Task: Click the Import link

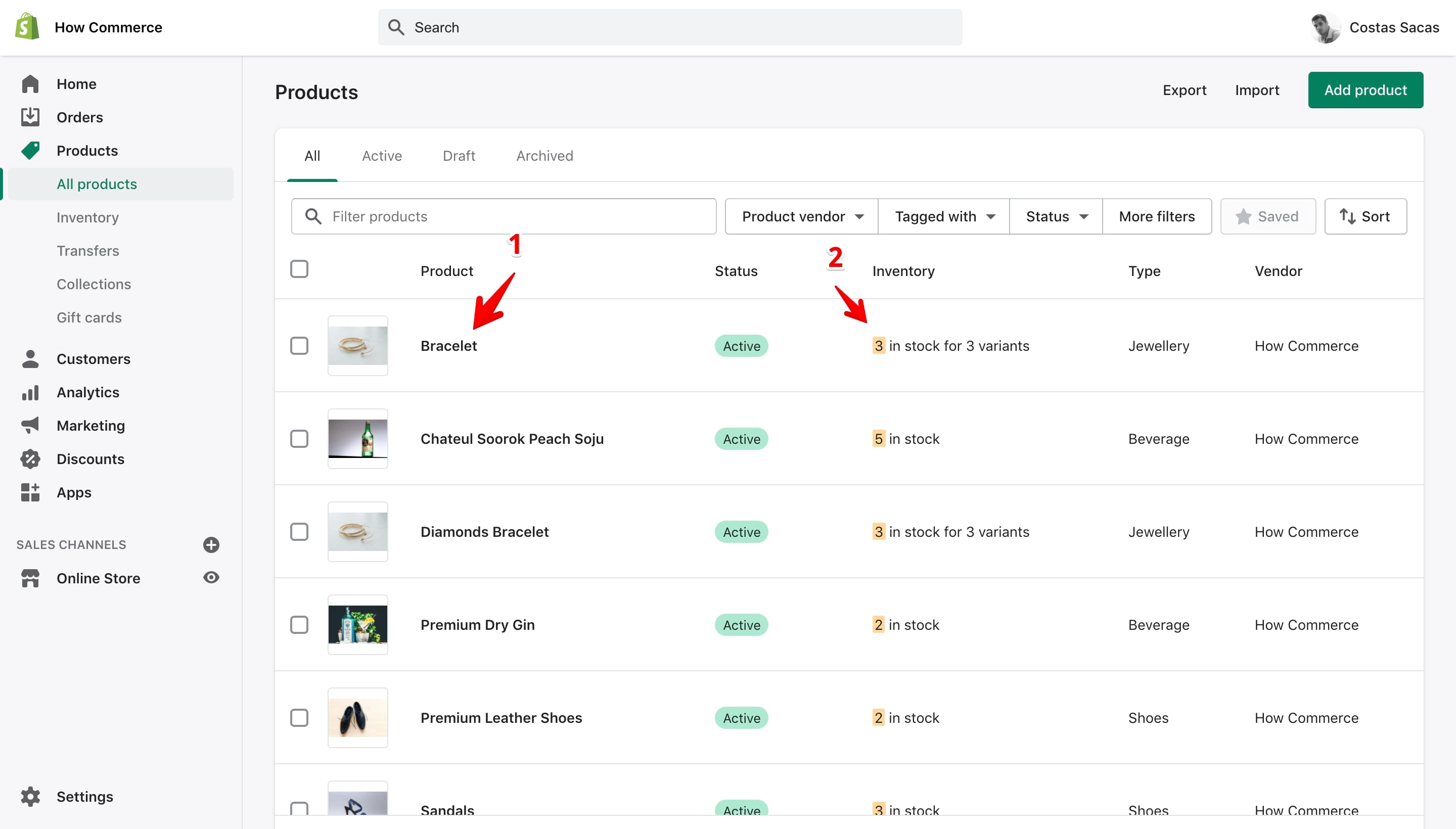Action: [x=1257, y=90]
